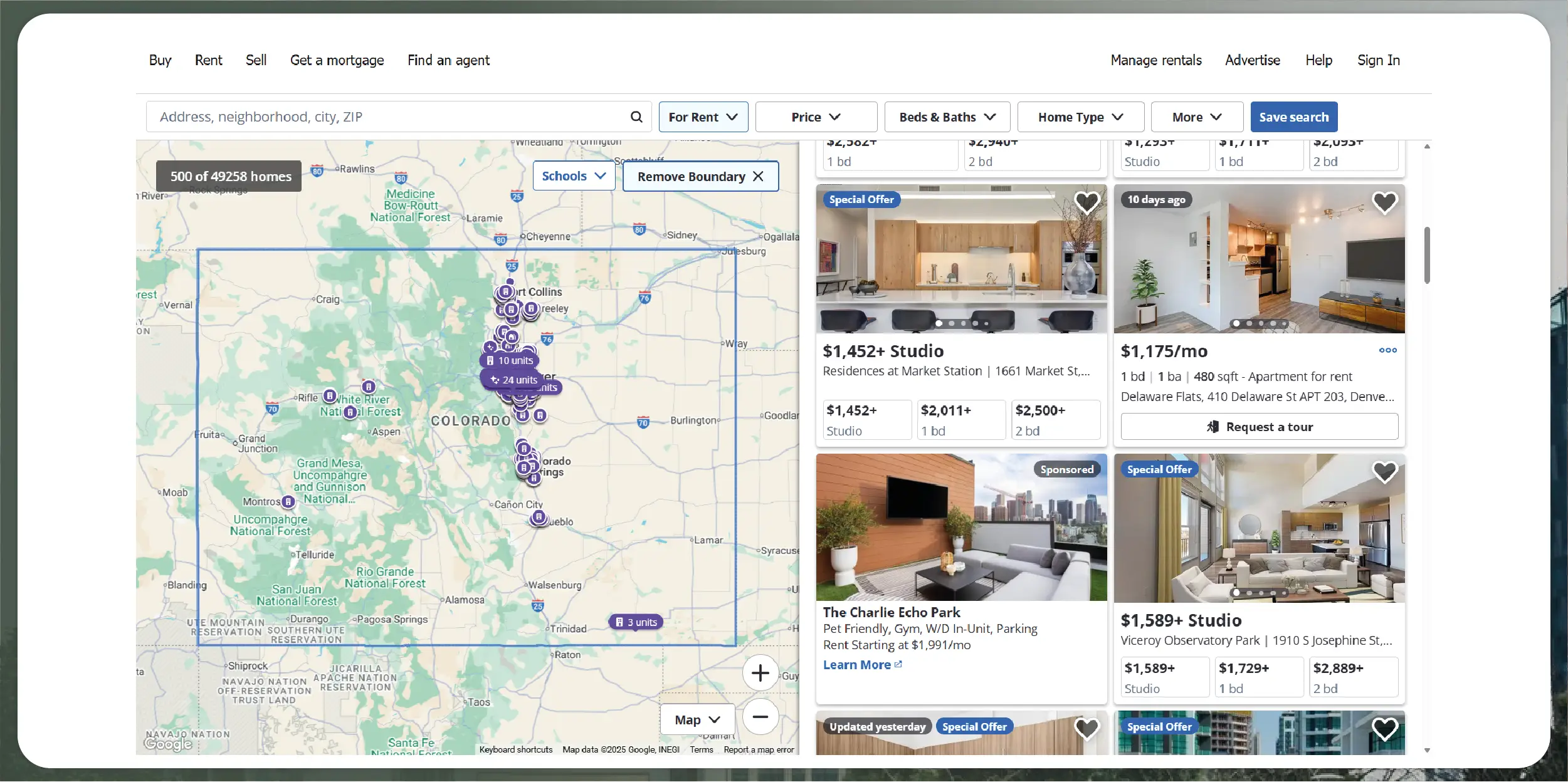Save the Delaware Flats listing heart
This screenshot has height=782, width=1568.
(1384, 202)
